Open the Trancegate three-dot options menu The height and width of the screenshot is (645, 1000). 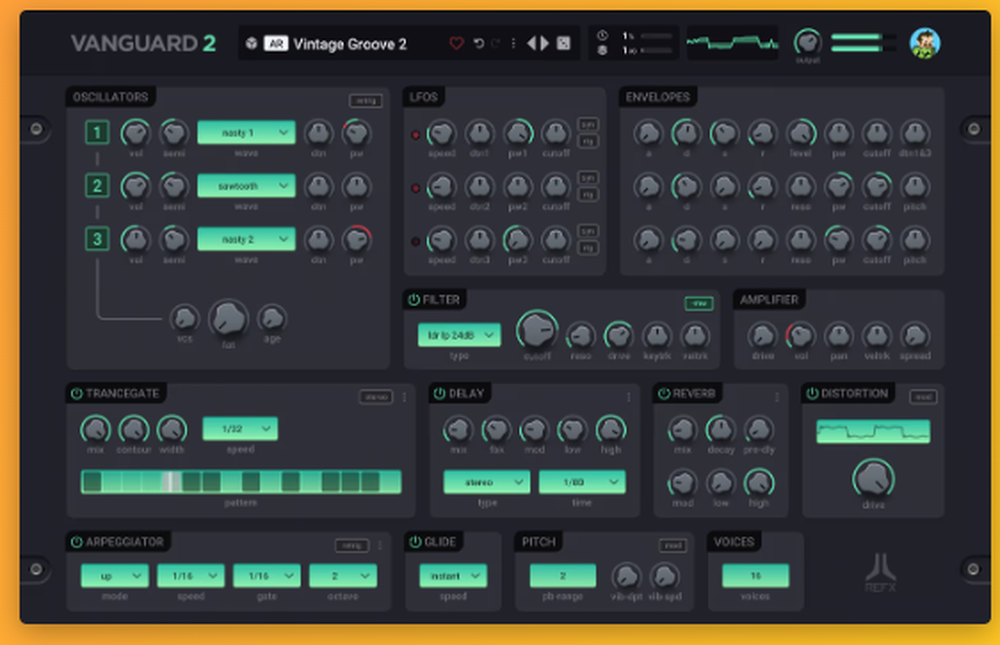(x=404, y=397)
